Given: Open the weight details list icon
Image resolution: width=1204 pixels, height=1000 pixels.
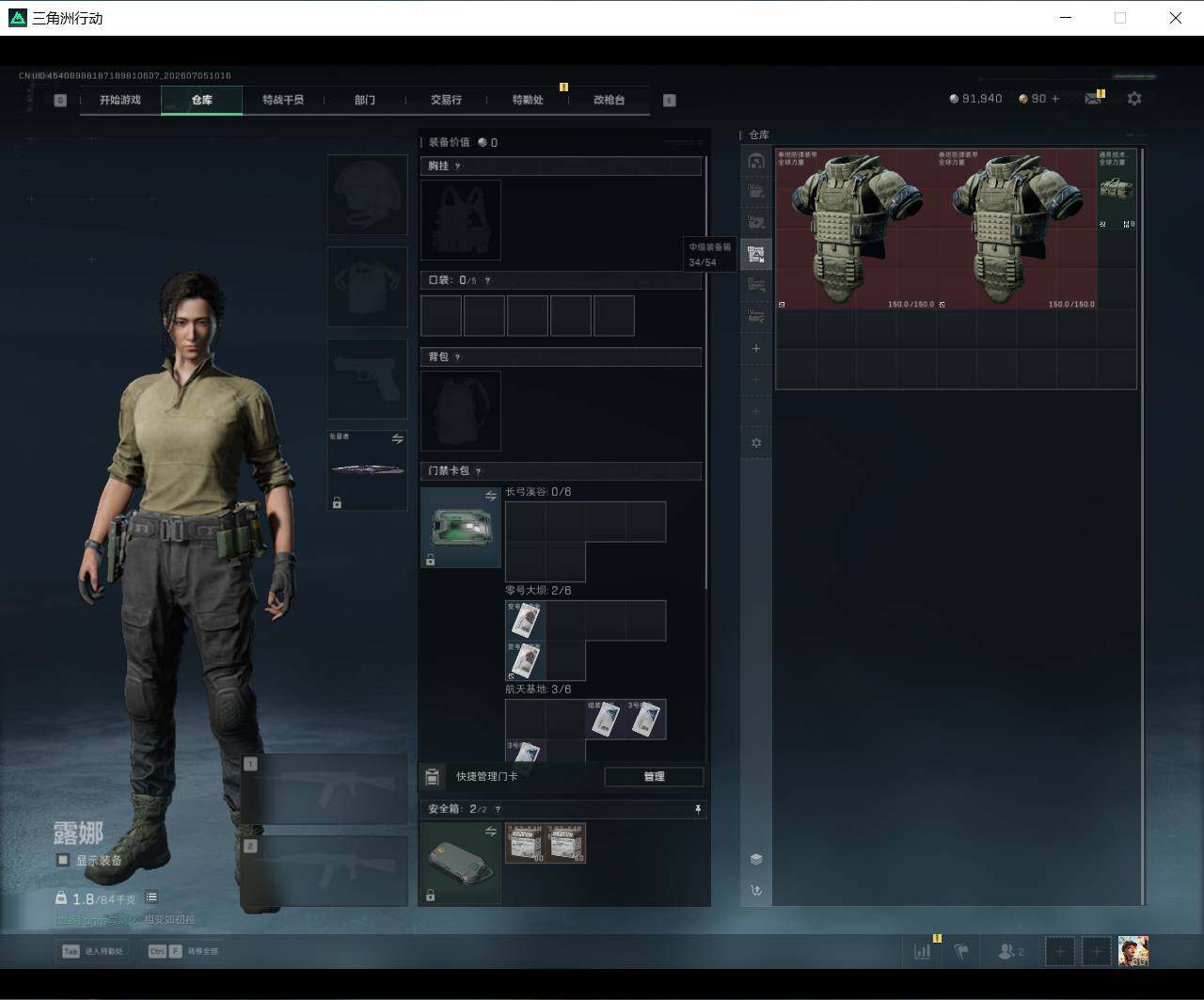Looking at the screenshot, I should pos(151,897).
